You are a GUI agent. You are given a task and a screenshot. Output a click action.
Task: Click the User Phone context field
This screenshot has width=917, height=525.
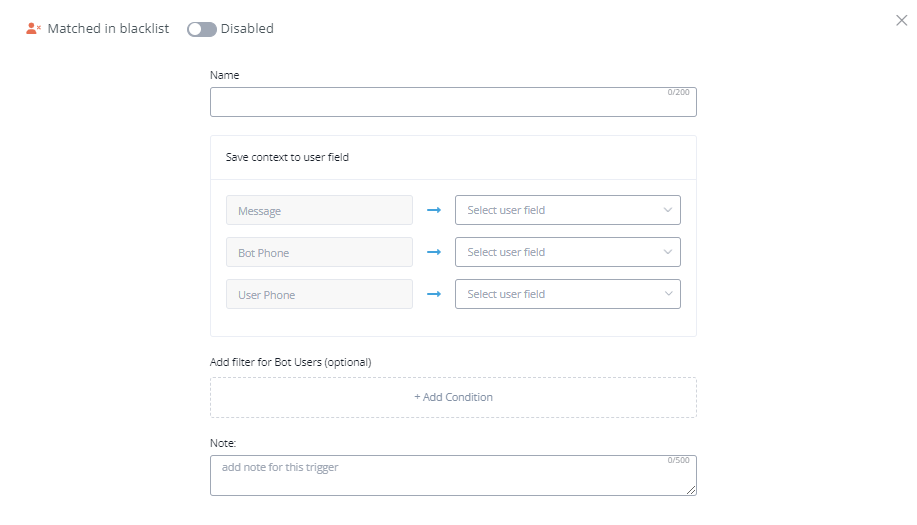(319, 294)
